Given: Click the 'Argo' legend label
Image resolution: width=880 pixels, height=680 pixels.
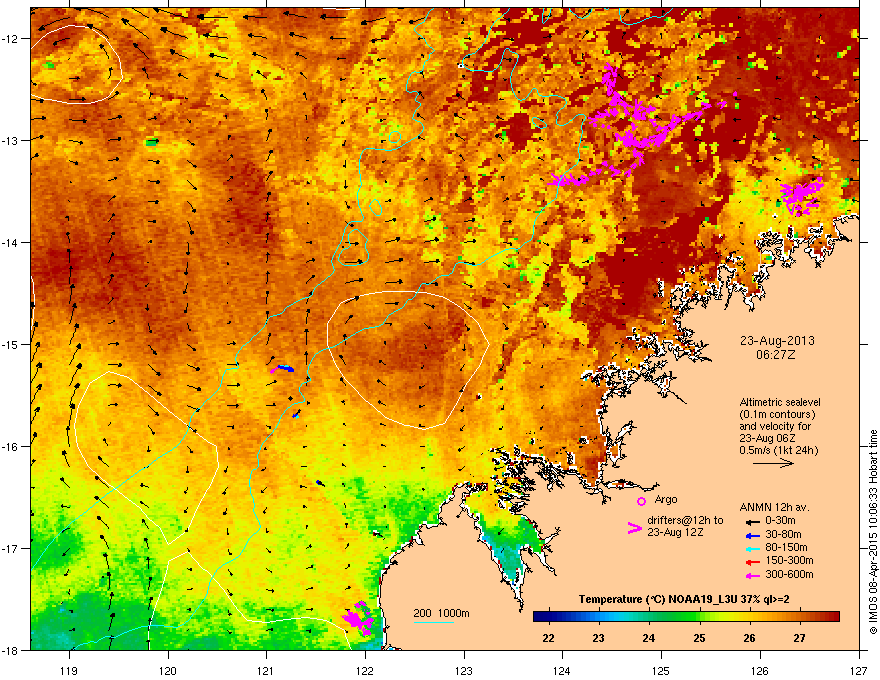Looking at the screenshot, I should 666,499.
